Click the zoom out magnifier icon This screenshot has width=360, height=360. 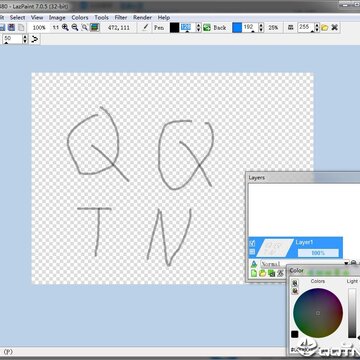tap(75, 28)
